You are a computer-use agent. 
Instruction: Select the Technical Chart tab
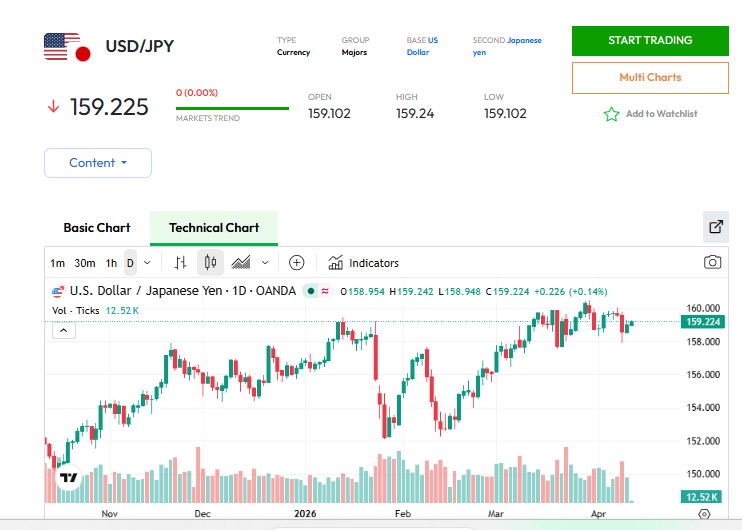(x=214, y=228)
